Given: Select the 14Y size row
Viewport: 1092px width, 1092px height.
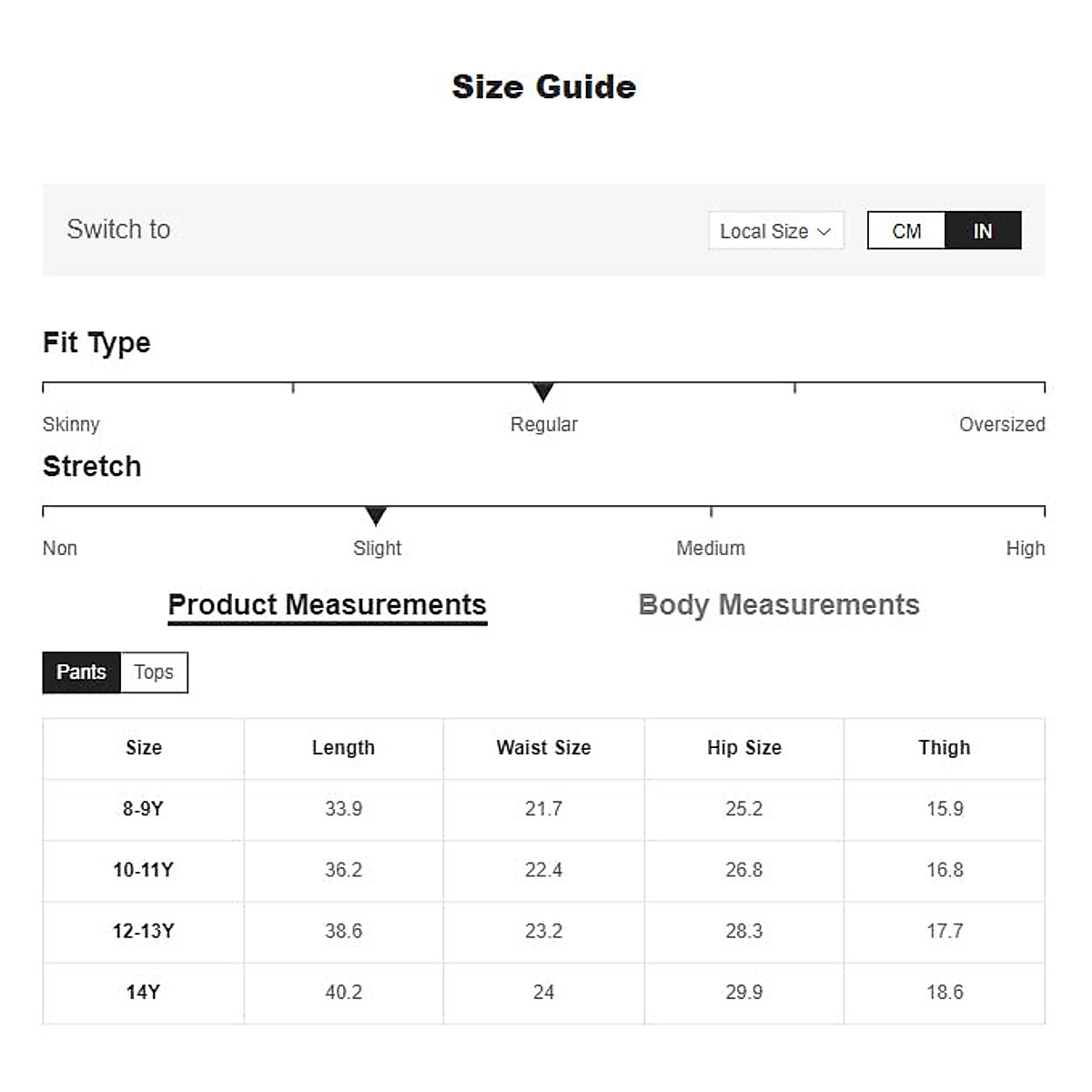Looking at the screenshot, I should click(144, 993).
